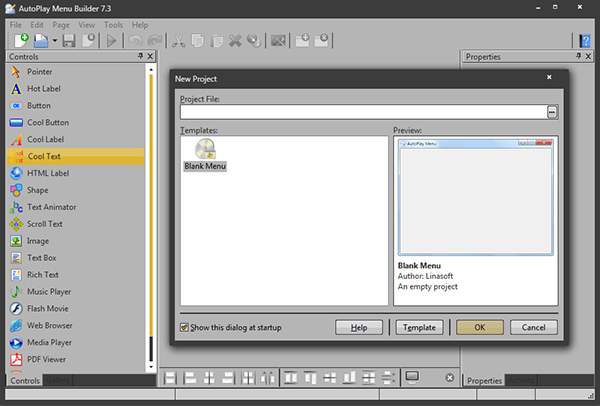Click the Delete Page toolbar icon
Screen dimensions: 600x406
(x=321, y=40)
